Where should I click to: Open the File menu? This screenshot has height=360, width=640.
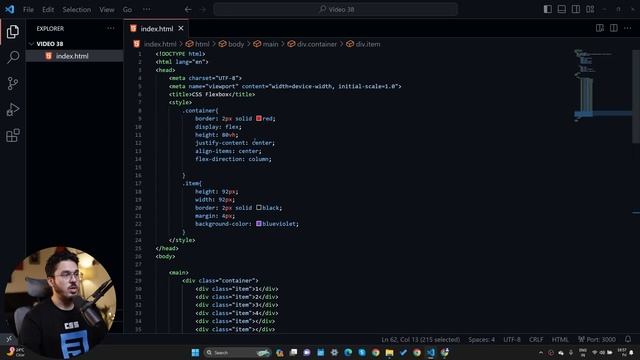tap(28, 9)
